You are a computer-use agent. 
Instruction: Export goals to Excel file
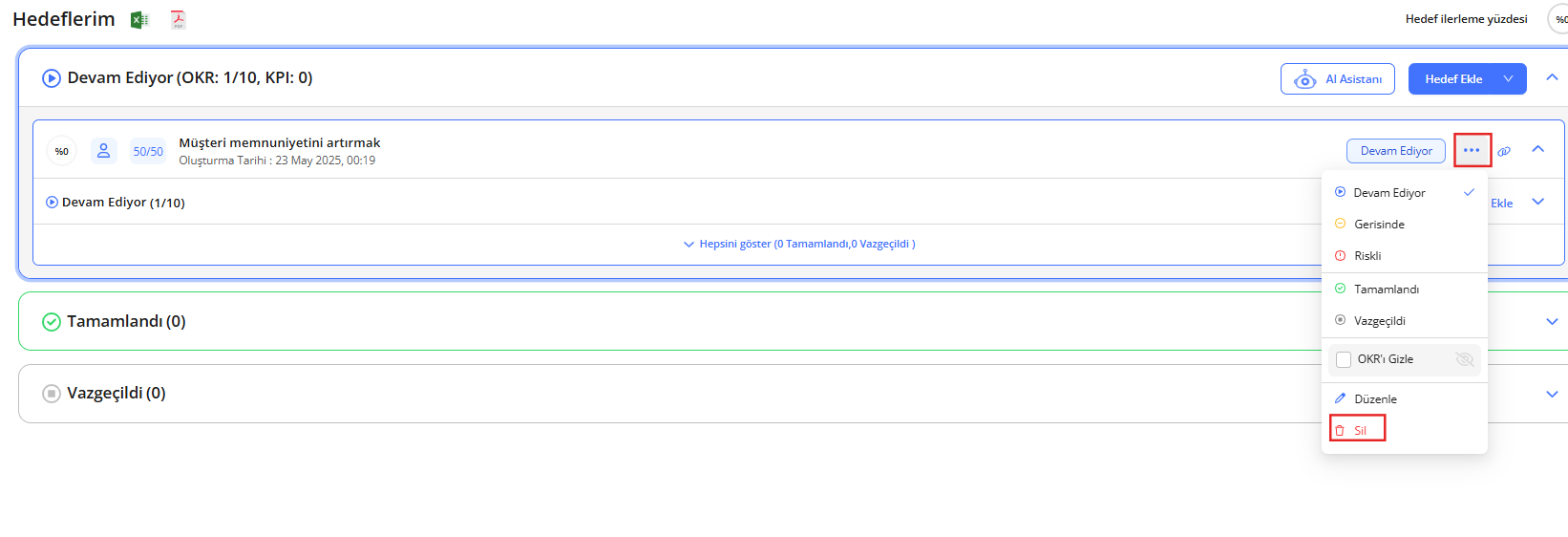coord(139,20)
